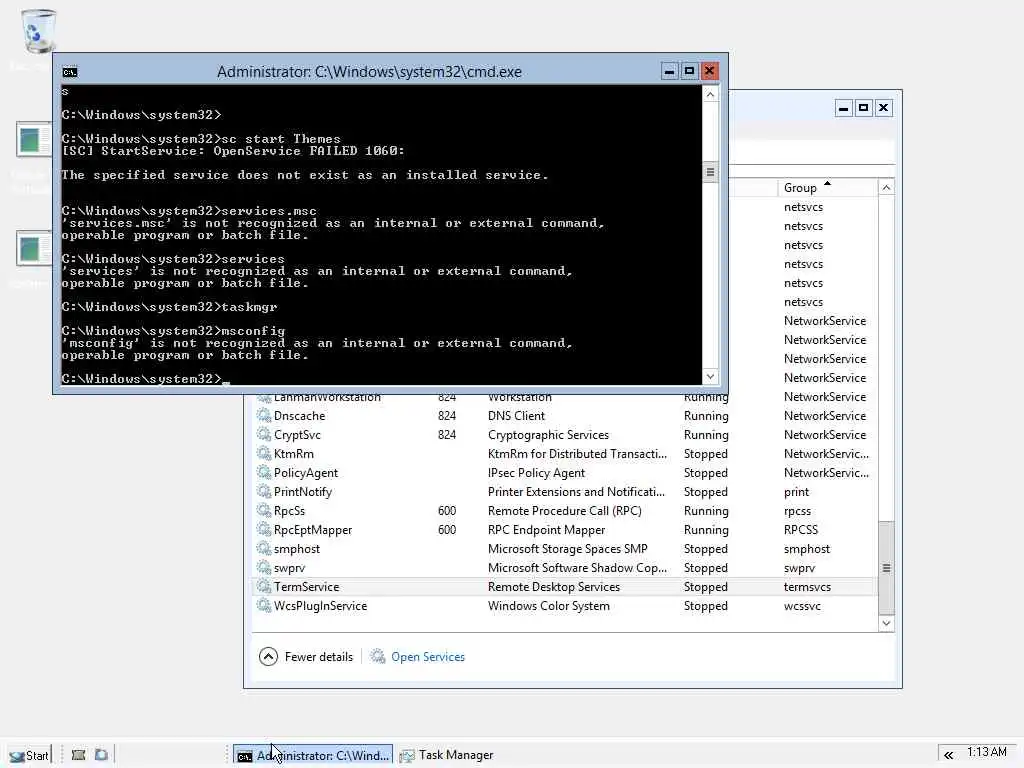Viewport: 1024px width, 768px height.
Task: Click the taskbar clock showing 1:13 AM
Action: 986,752
